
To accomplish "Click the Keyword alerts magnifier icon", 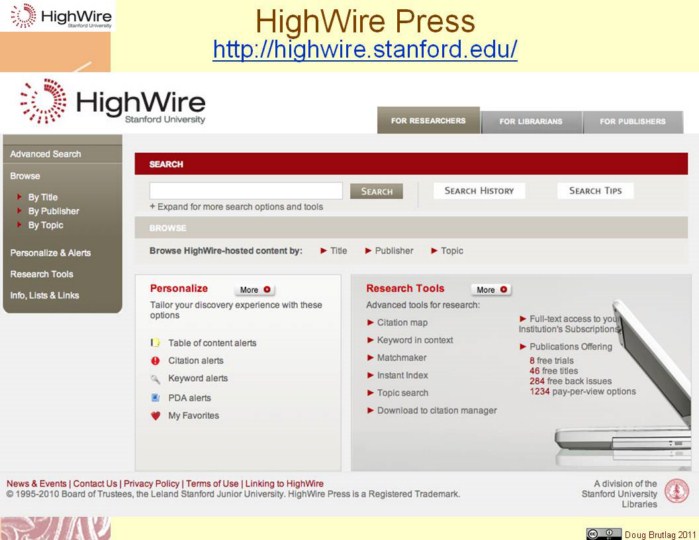I will point(155,379).
